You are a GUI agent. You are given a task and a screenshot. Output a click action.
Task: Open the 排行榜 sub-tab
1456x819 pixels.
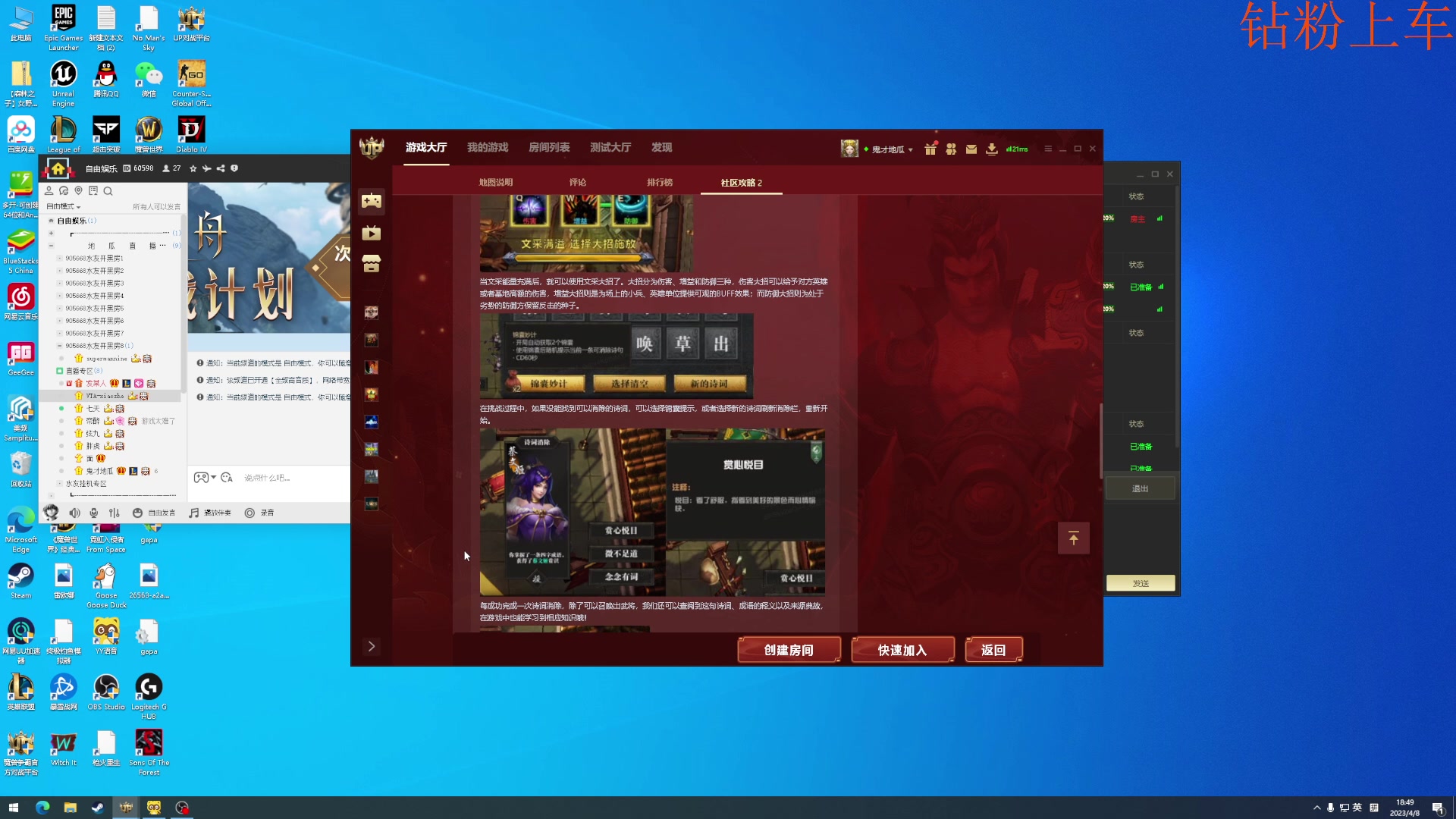pyautogui.click(x=660, y=183)
